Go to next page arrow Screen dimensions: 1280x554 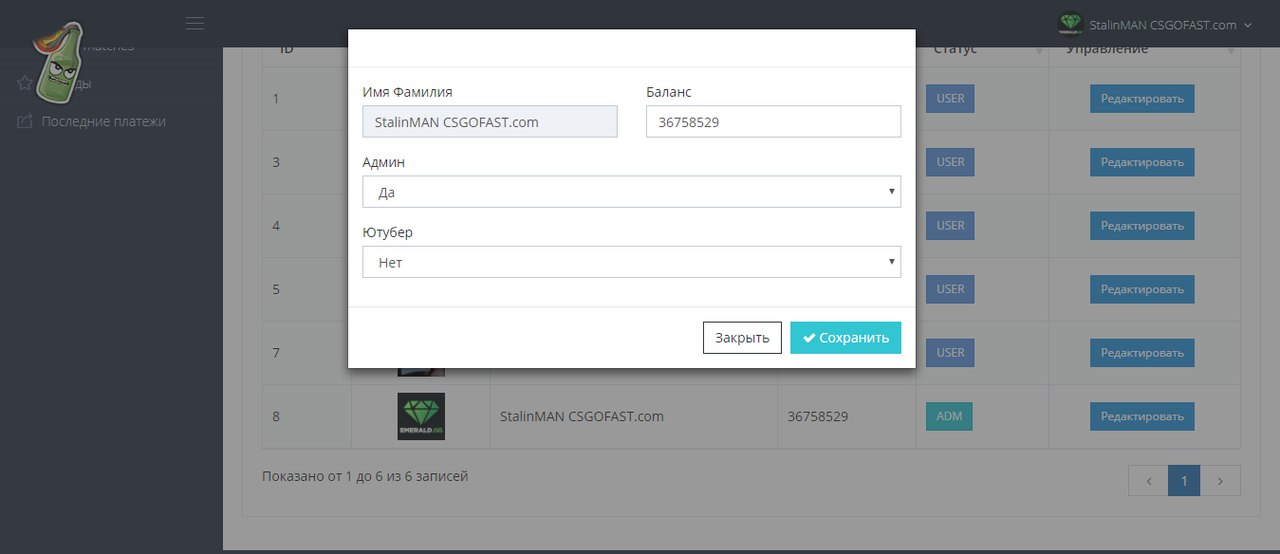coord(1220,481)
